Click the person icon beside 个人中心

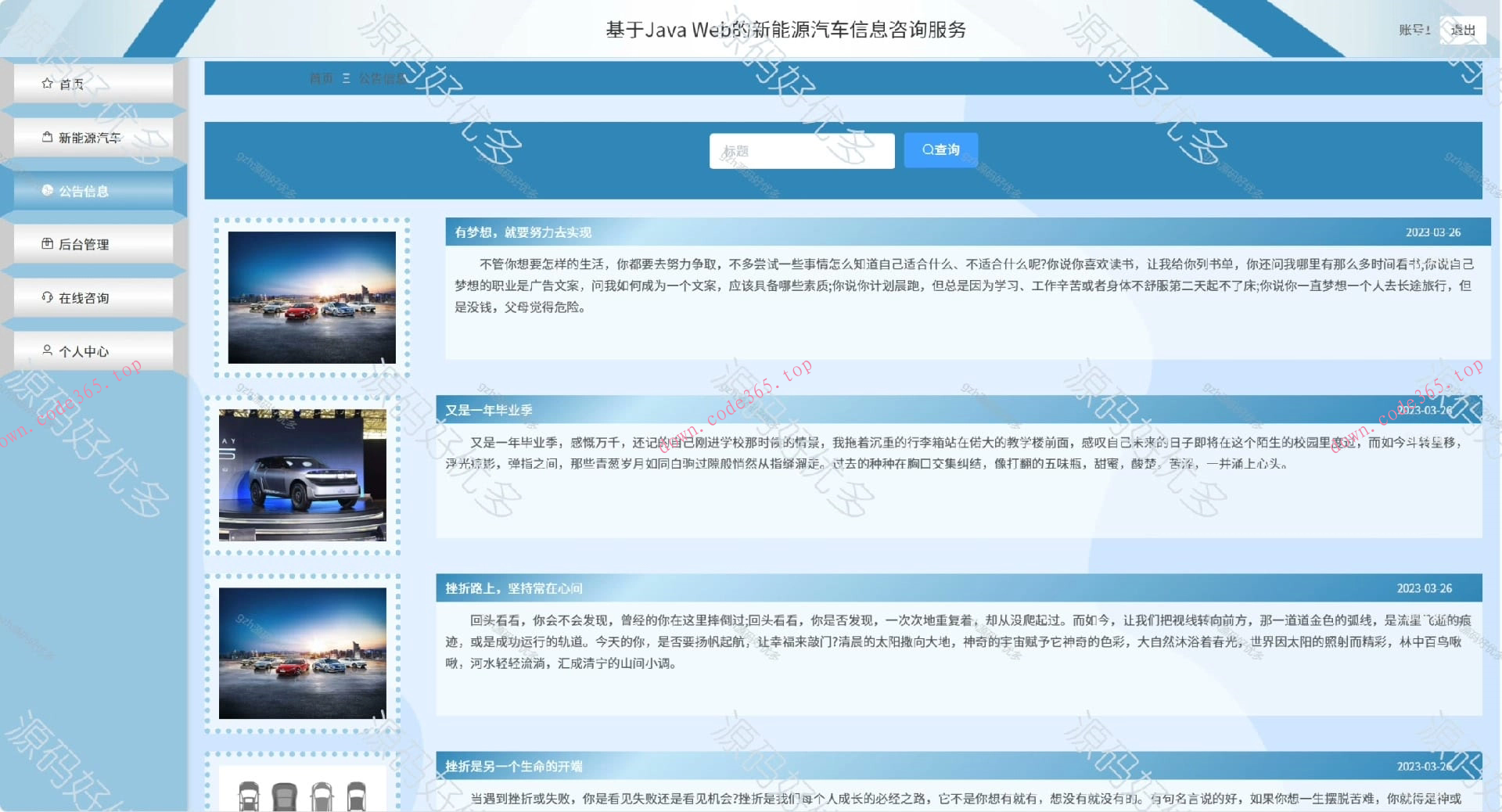pos(47,351)
